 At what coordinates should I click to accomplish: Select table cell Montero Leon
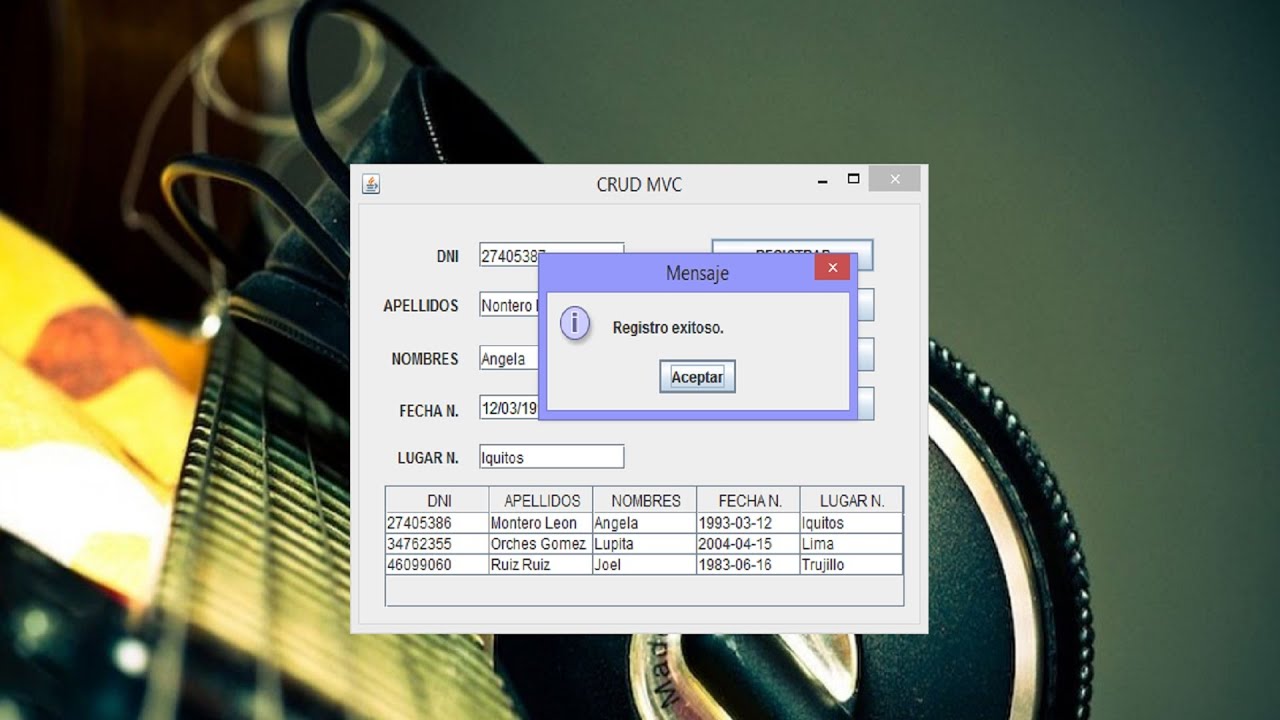(541, 523)
